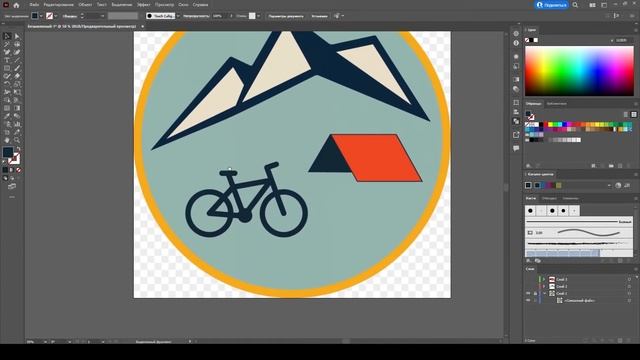Select the Type tool

[x=7, y=60]
